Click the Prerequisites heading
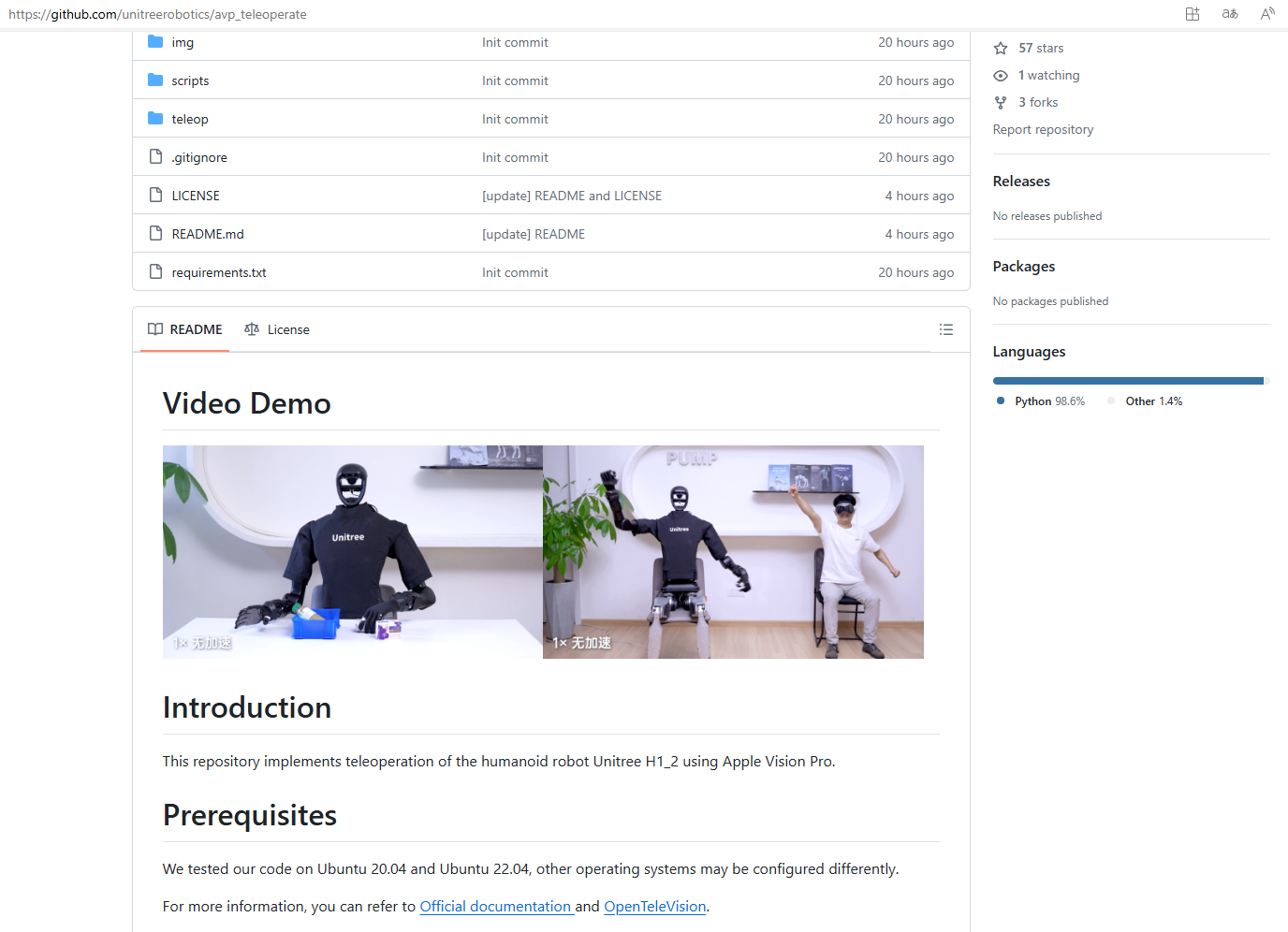The width and height of the screenshot is (1288, 932). click(250, 815)
